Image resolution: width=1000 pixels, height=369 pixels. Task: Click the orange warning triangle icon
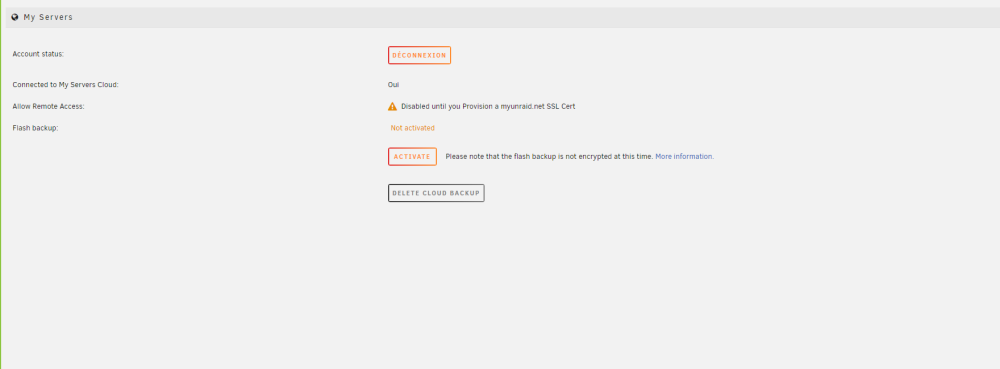[392, 106]
